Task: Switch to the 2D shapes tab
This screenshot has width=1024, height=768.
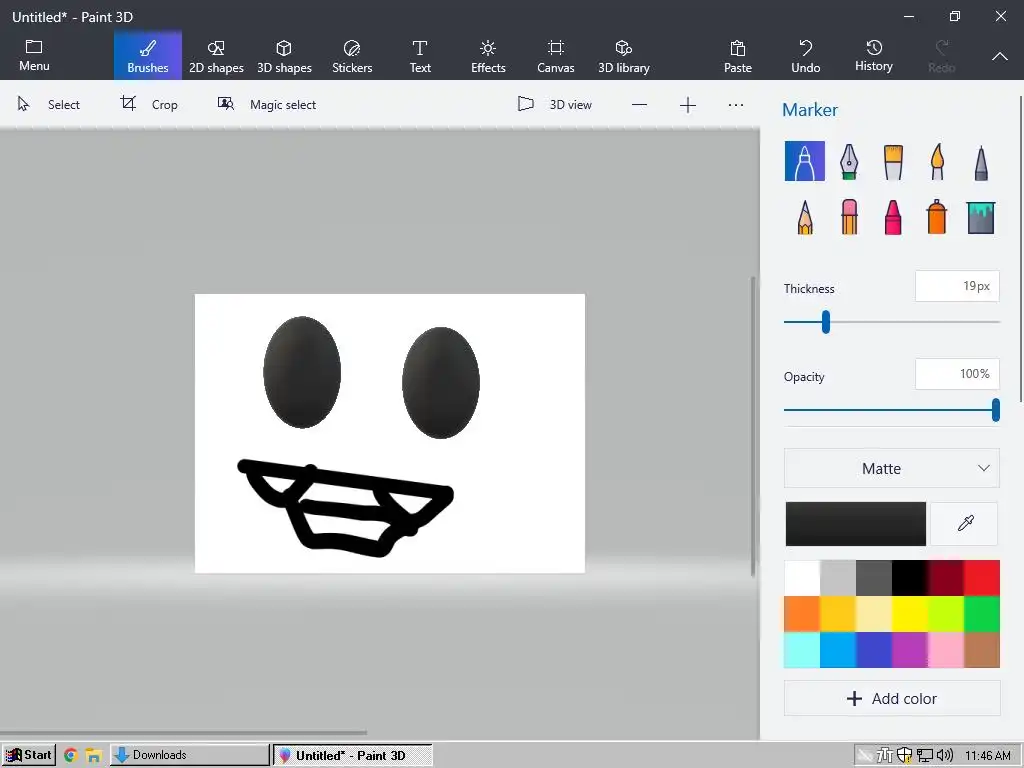Action: click(216, 56)
